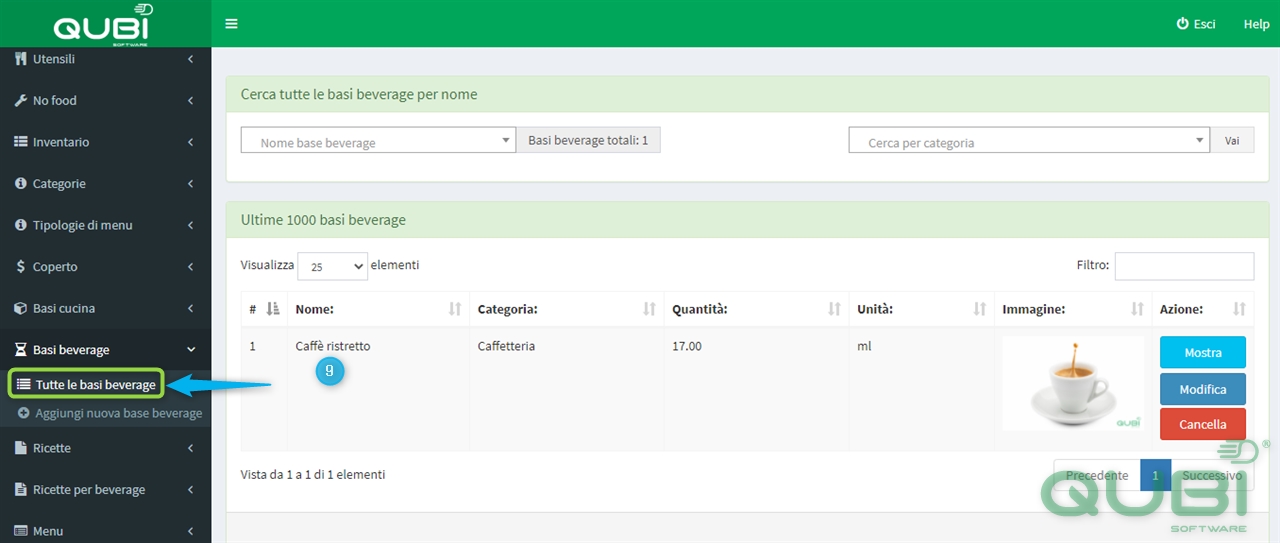The width and height of the screenshot is (1280, 543).
Task: Open the Help link
Action: [x=1256, y=24]
